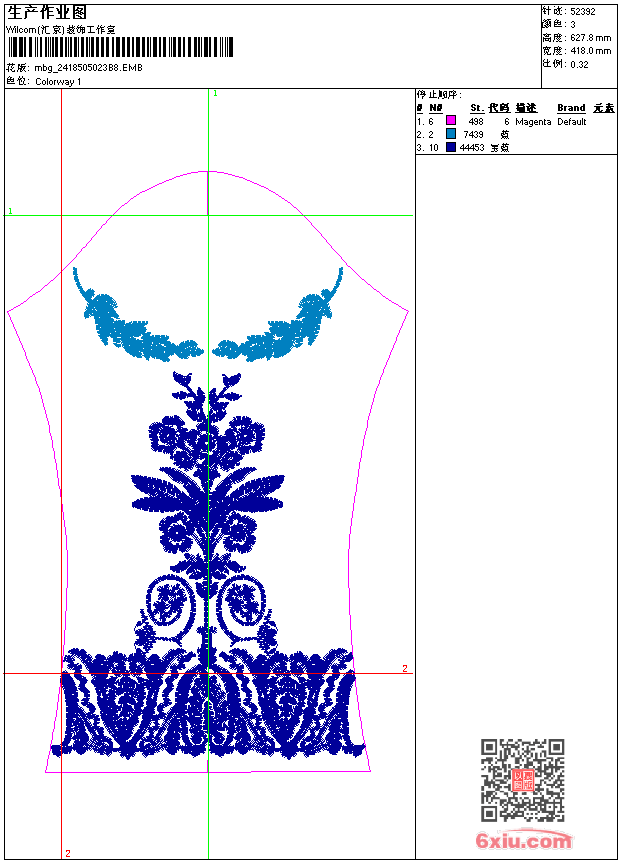This screenshot has width=620, height=860.
Task: Click the 停止顺序 heading
Action: [439, 95]
